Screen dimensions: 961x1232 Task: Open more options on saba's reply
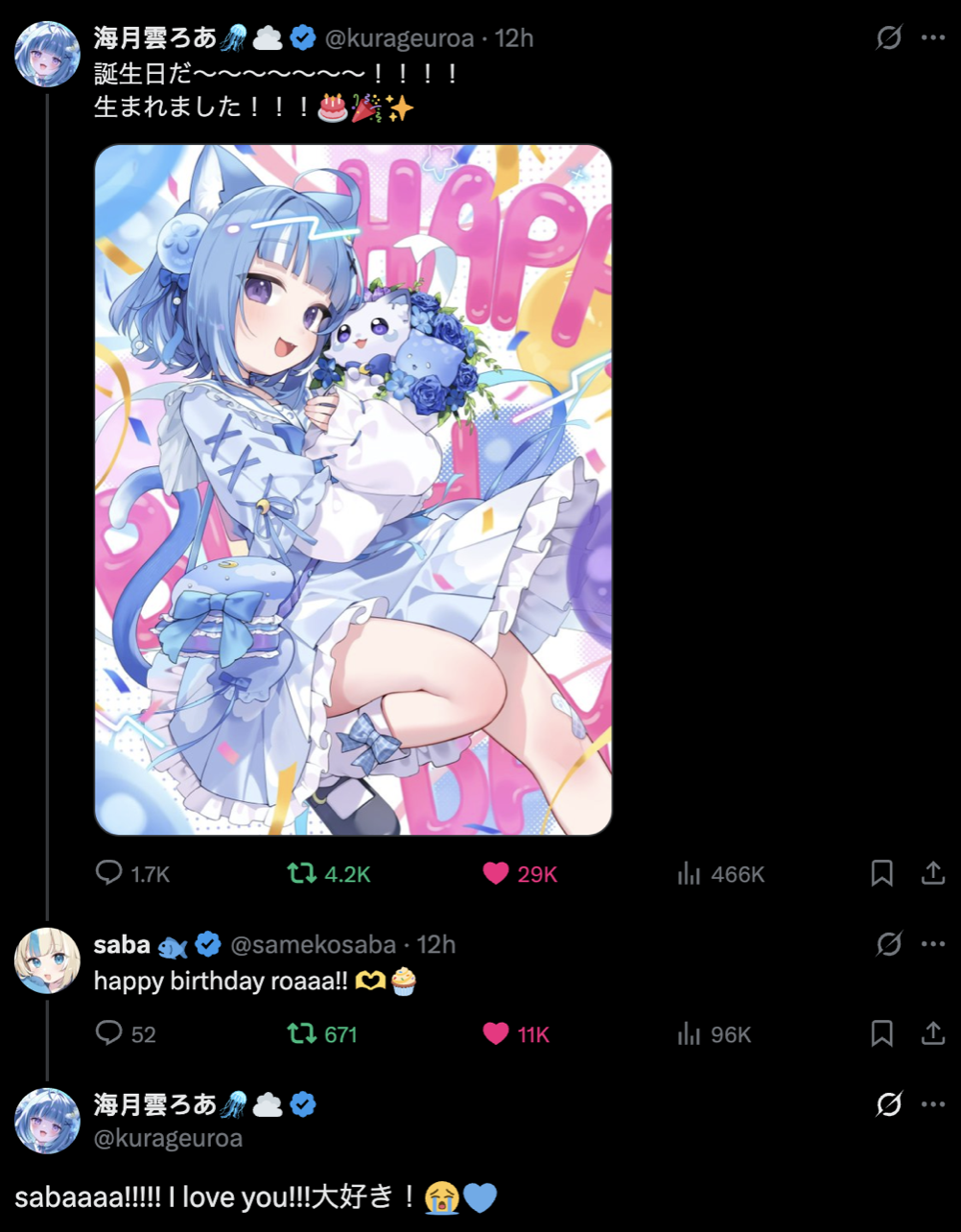[933, 944]
